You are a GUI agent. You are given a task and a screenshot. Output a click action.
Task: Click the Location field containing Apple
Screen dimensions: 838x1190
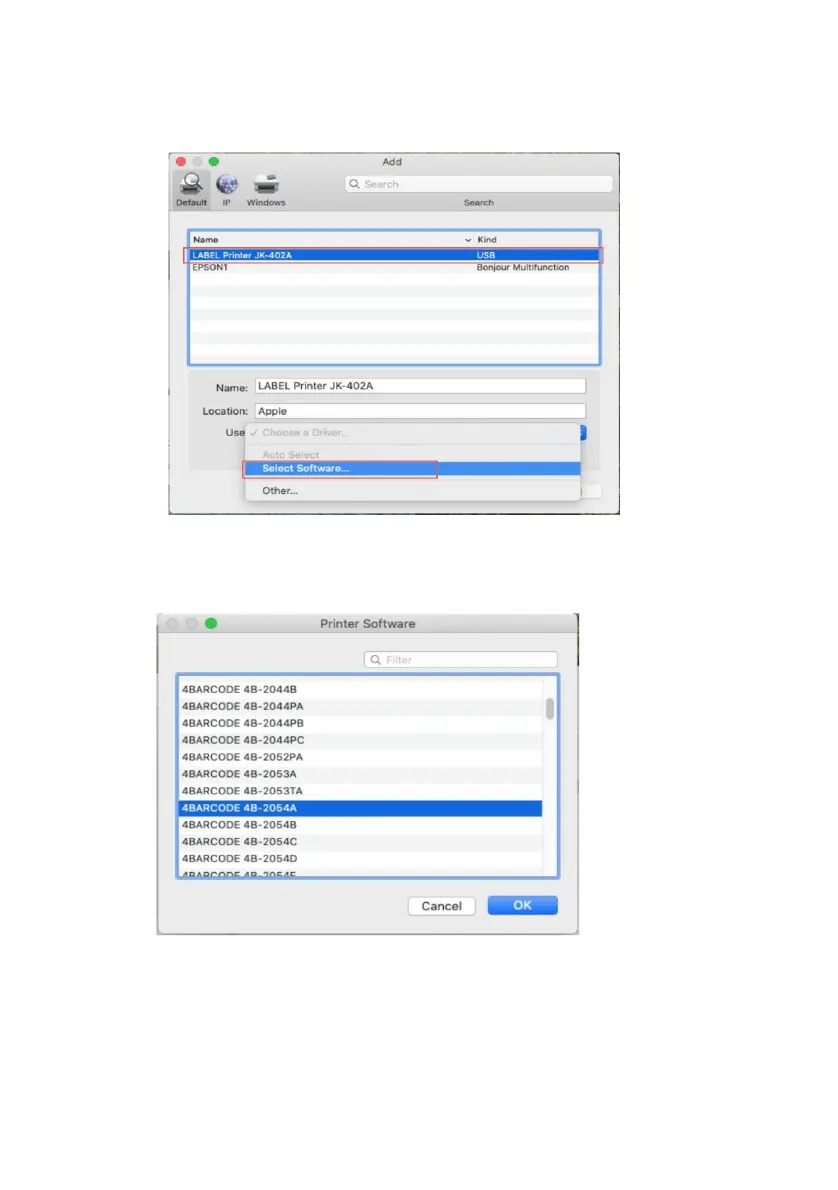(420, 411)
